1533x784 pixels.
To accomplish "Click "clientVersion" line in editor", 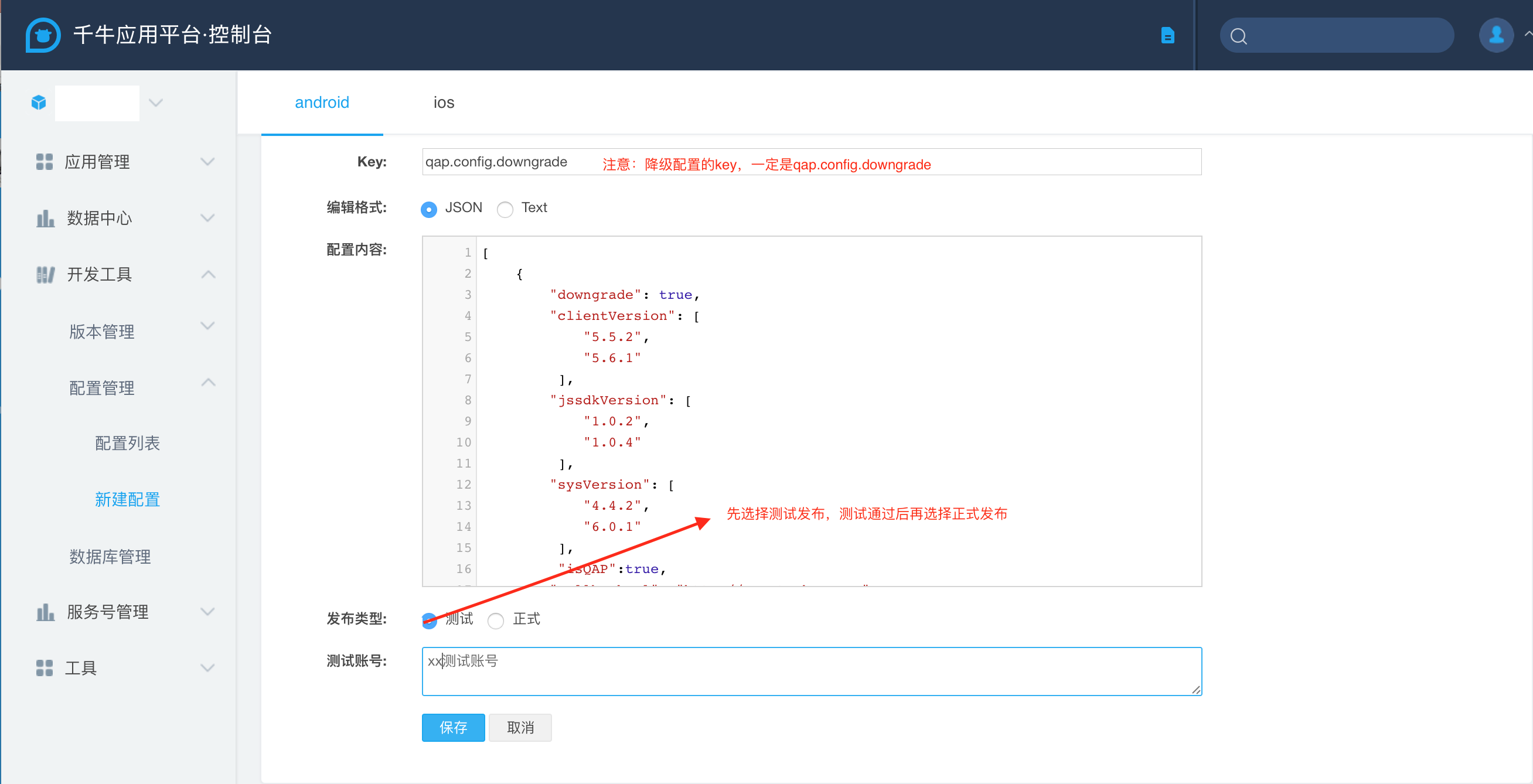I will click(x=624, y=316).
